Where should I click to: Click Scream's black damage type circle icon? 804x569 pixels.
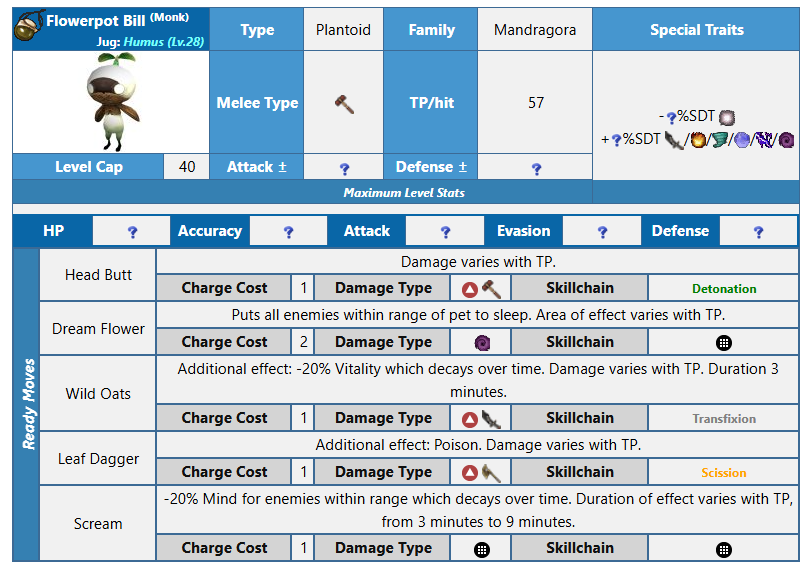481,550
